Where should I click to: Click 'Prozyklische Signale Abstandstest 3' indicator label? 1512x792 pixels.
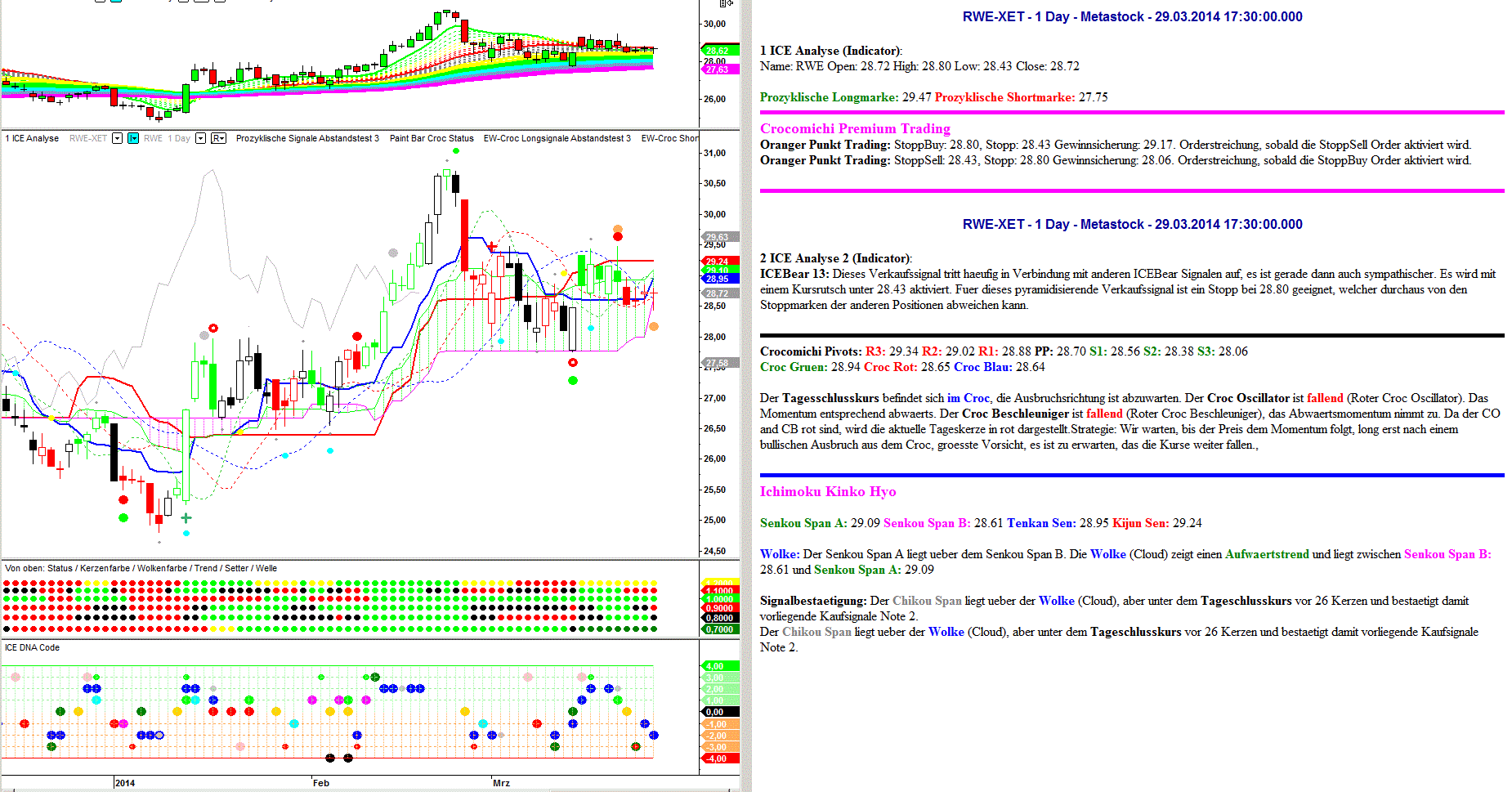pos(307,138)
